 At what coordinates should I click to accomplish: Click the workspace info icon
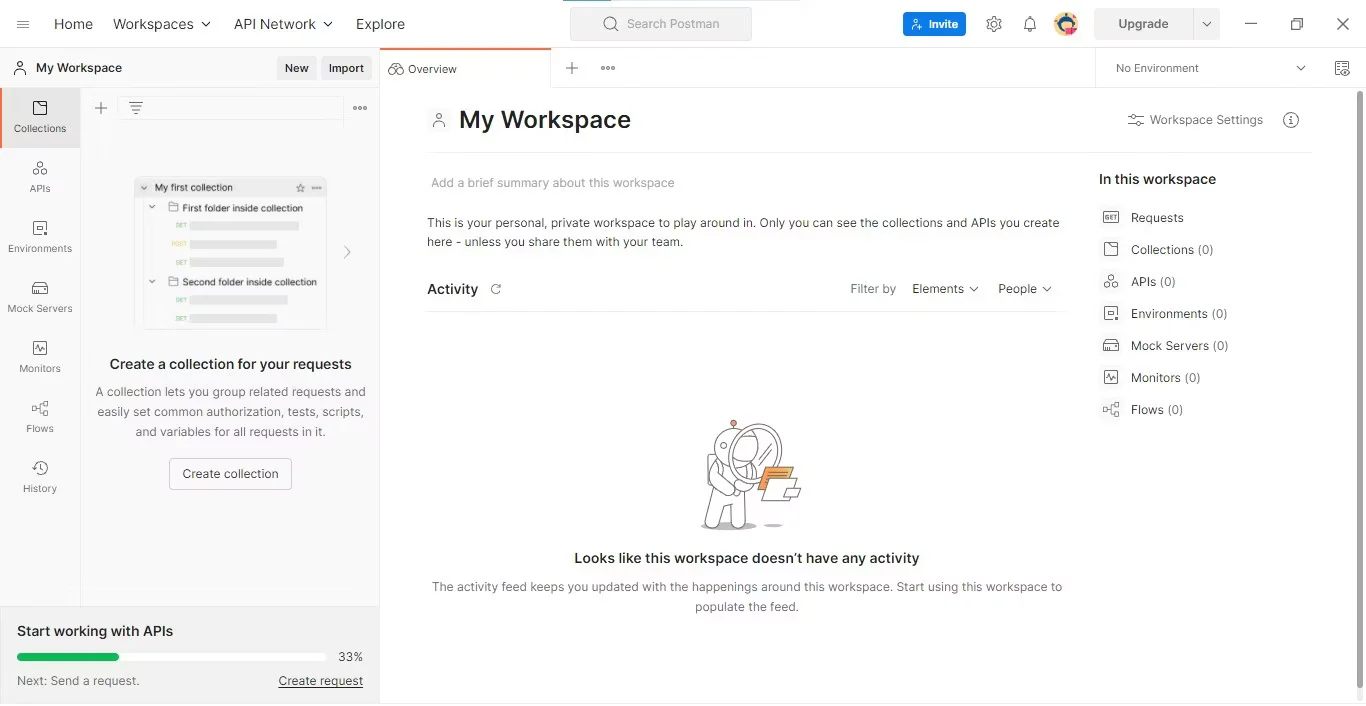tap(1291, 120)
